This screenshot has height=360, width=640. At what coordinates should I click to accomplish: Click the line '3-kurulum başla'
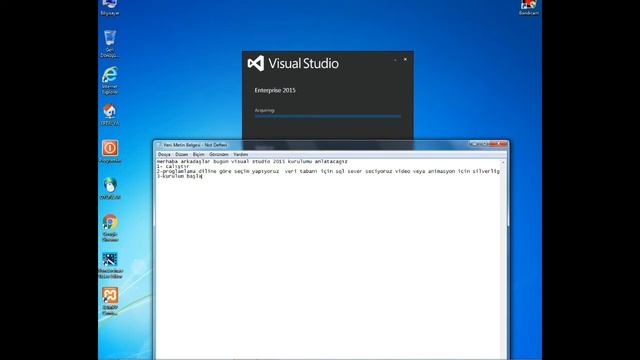180,176
